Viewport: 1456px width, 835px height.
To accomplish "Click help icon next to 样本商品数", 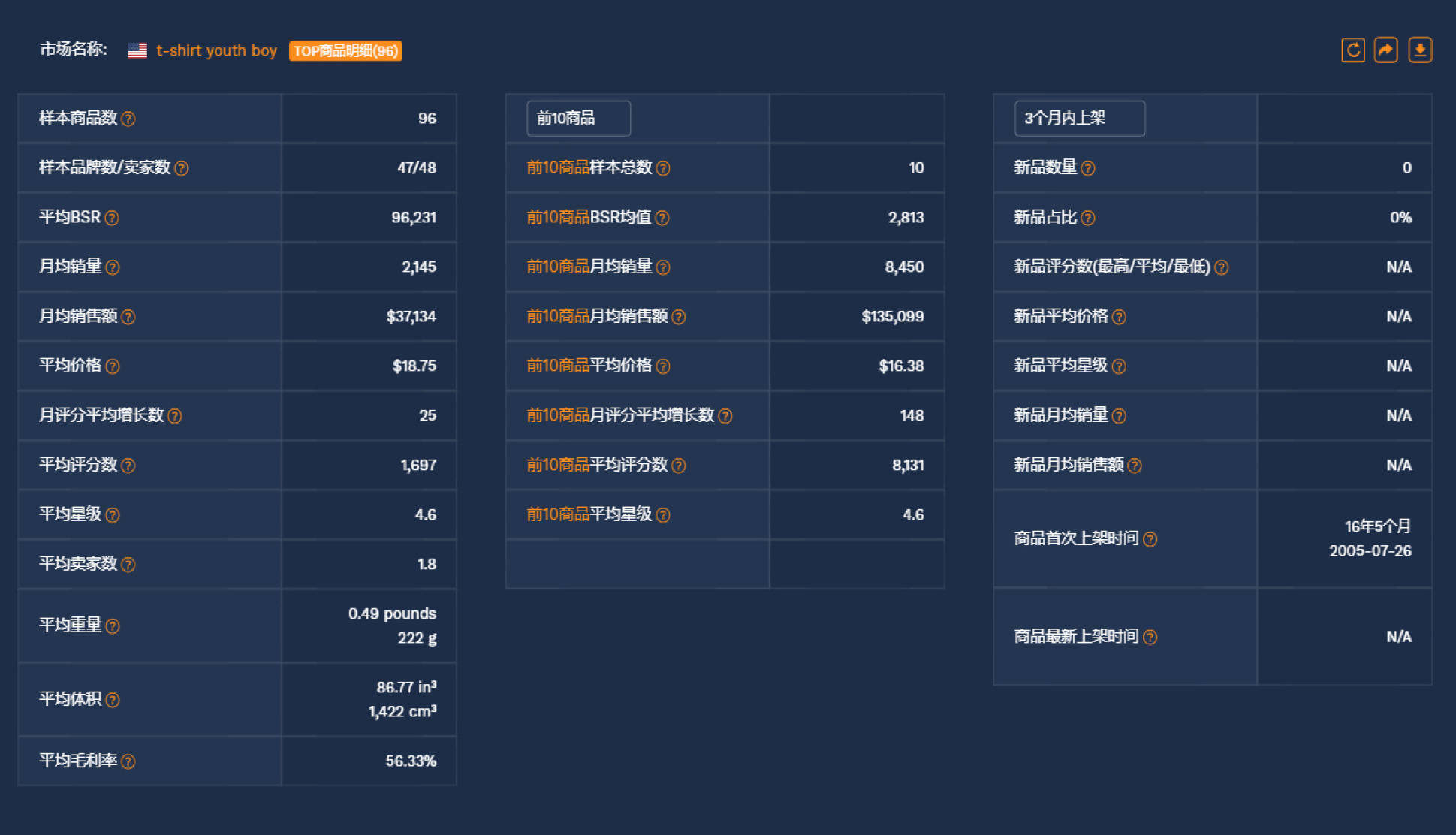I will coord(128,119).
